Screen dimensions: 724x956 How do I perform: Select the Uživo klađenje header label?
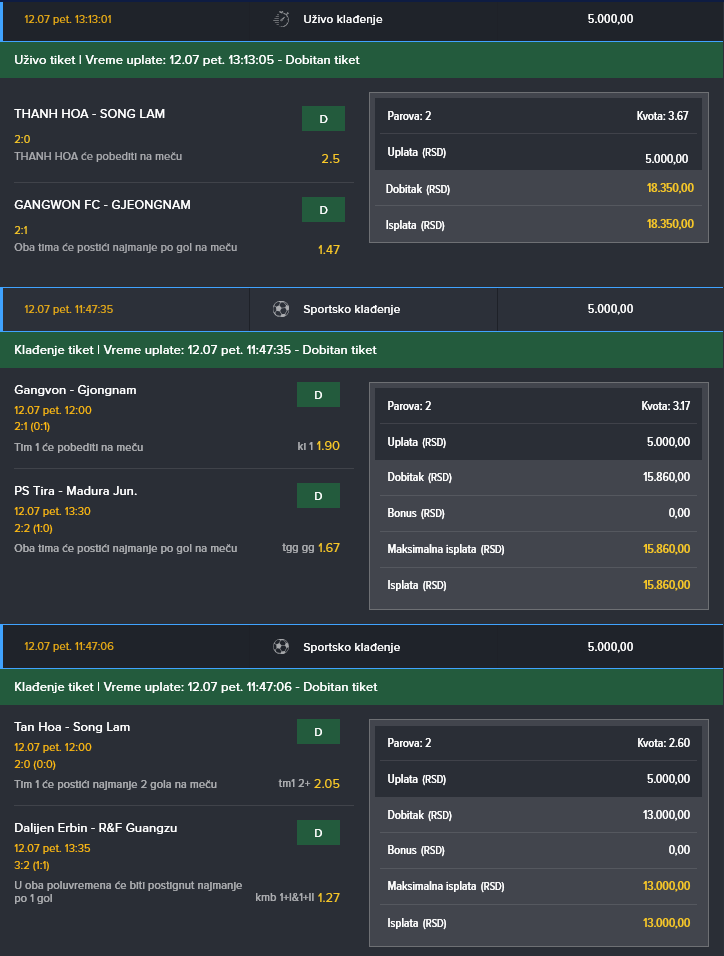click(x=342, y=19)
